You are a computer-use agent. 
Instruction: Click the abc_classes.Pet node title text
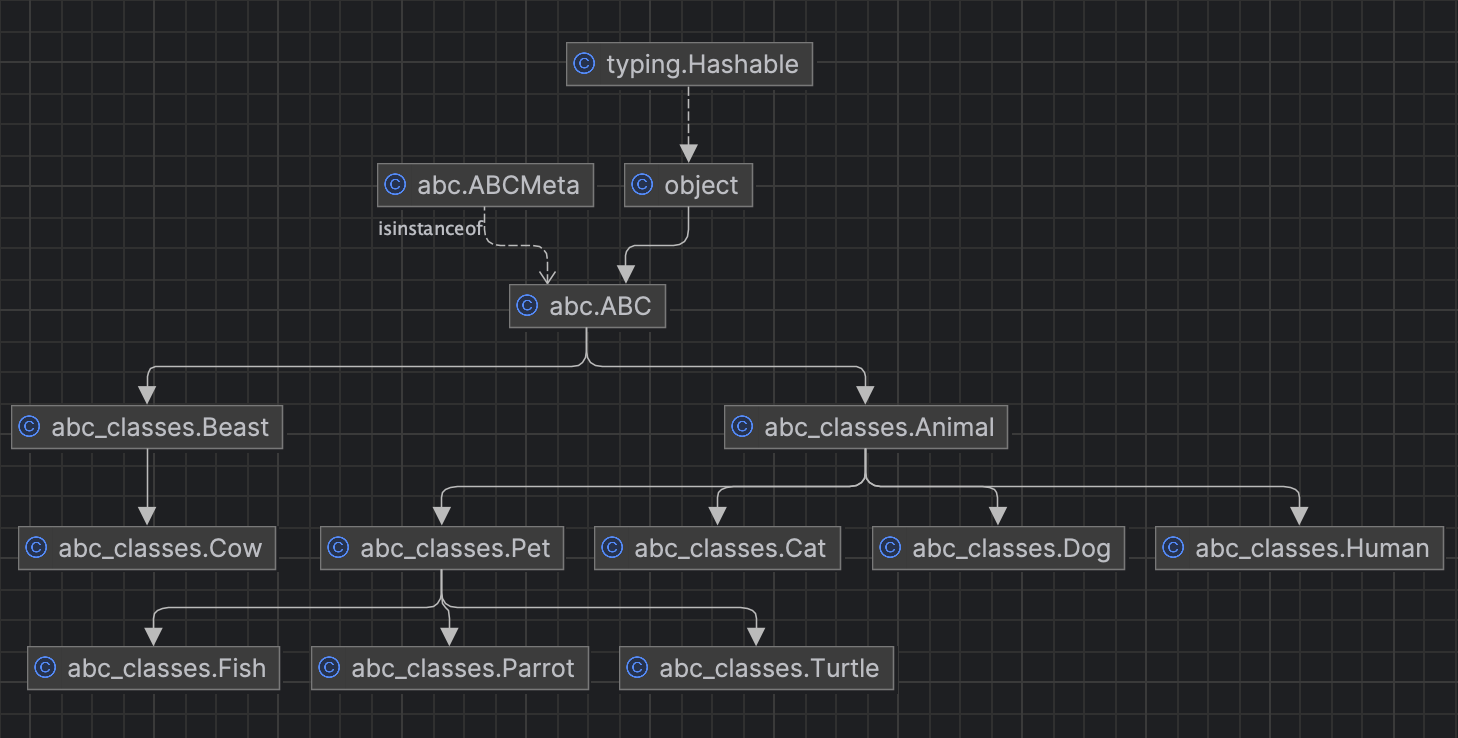(x=455, y=548)
